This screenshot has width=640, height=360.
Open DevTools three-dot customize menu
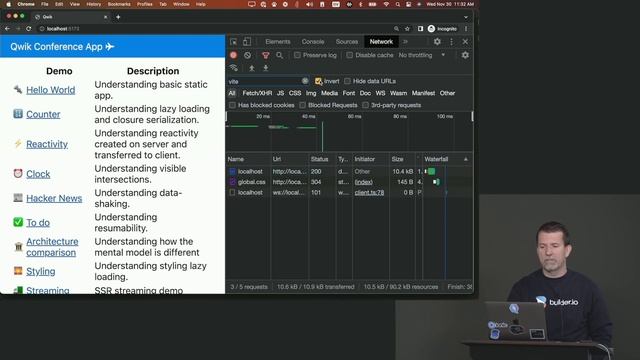pos(451,42)
